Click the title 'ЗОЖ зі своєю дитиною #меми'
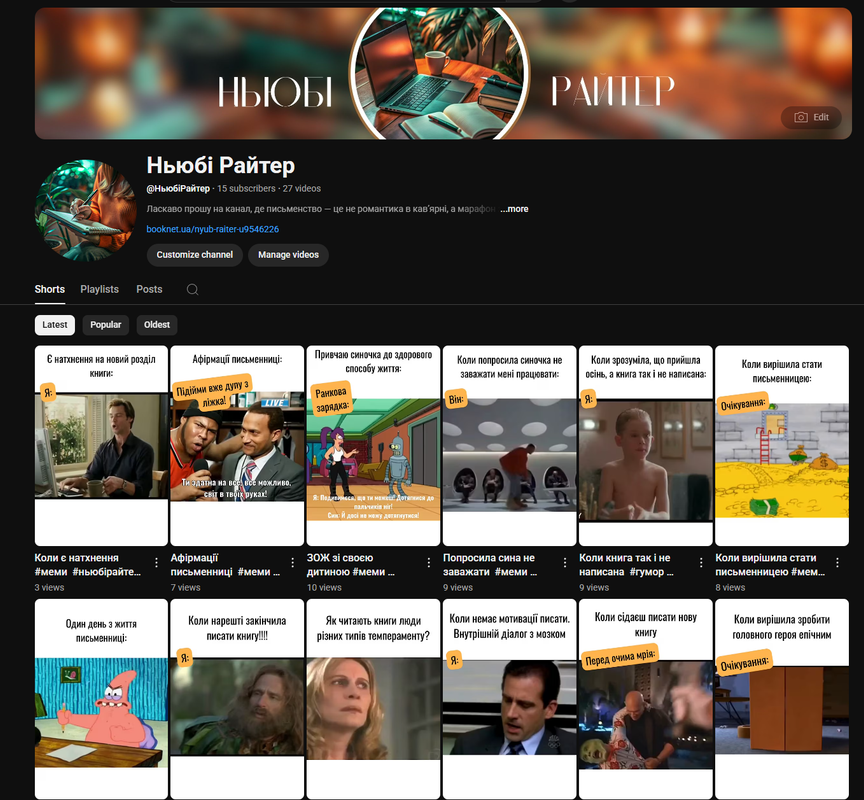 coord(351,565)
